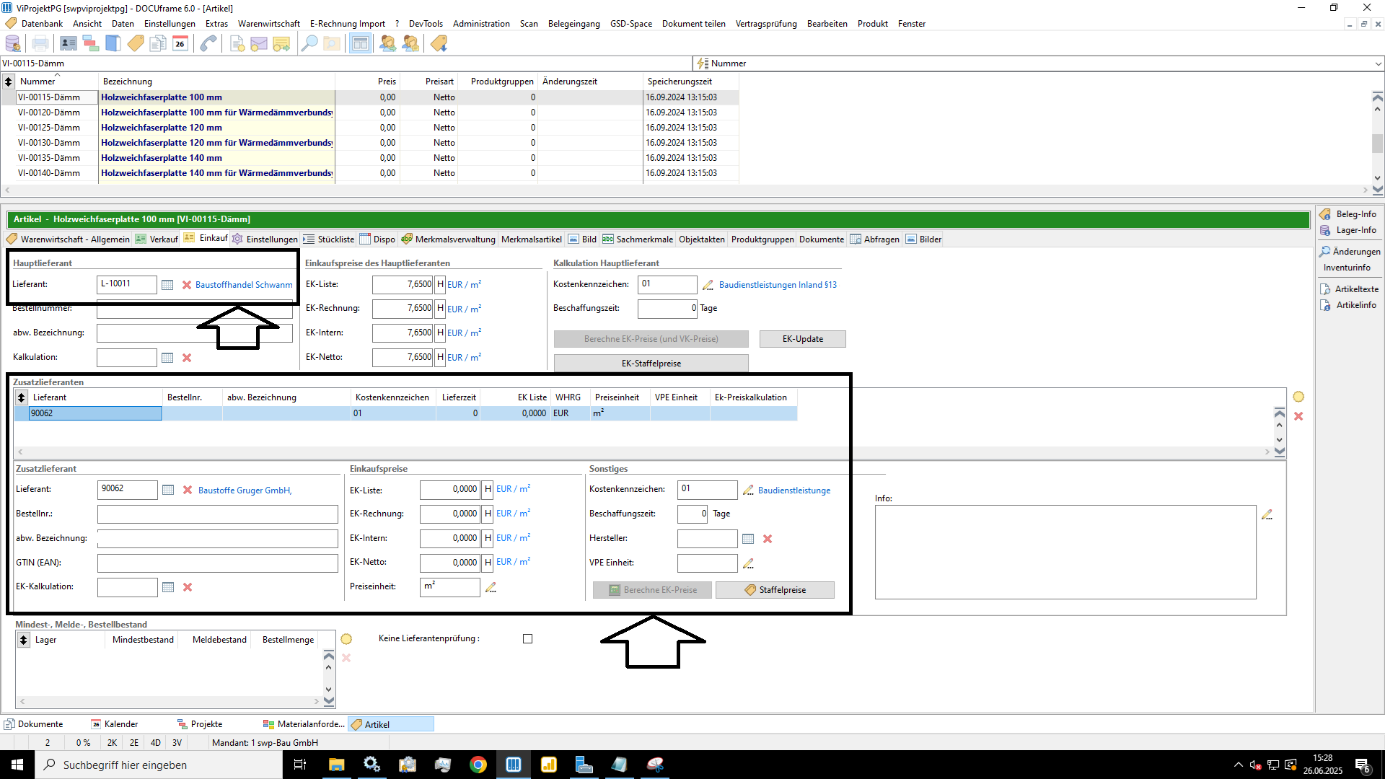Open lookup grid next to Zusatzlieferant 90062 field
The image size is (1385, 779).
point(168,490)
